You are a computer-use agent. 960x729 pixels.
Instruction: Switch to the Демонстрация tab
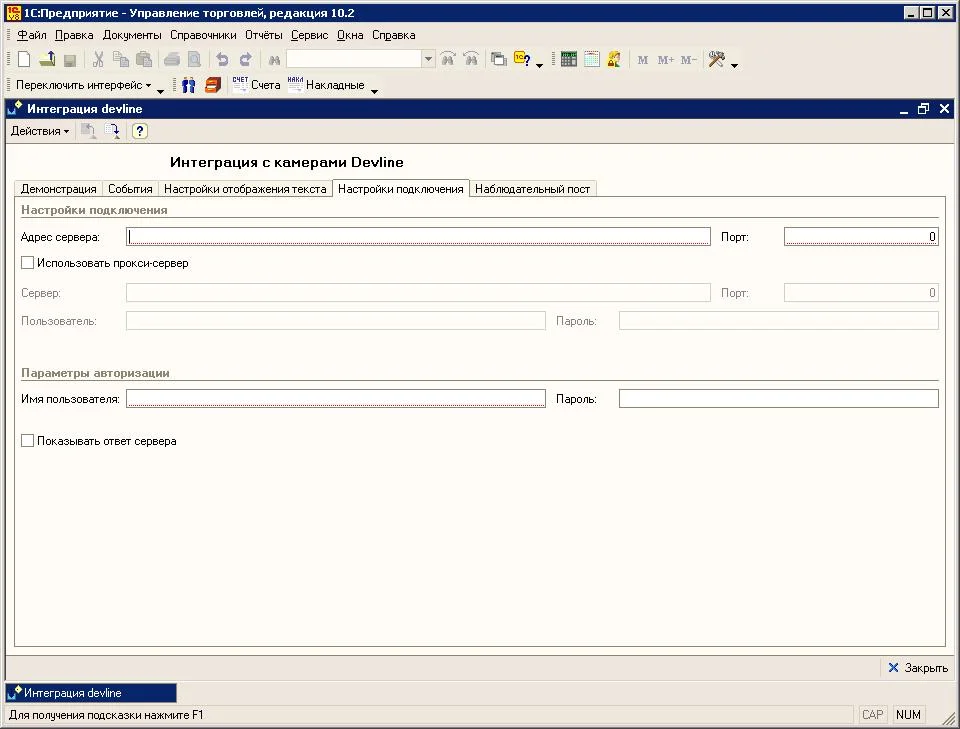point(58,188)
